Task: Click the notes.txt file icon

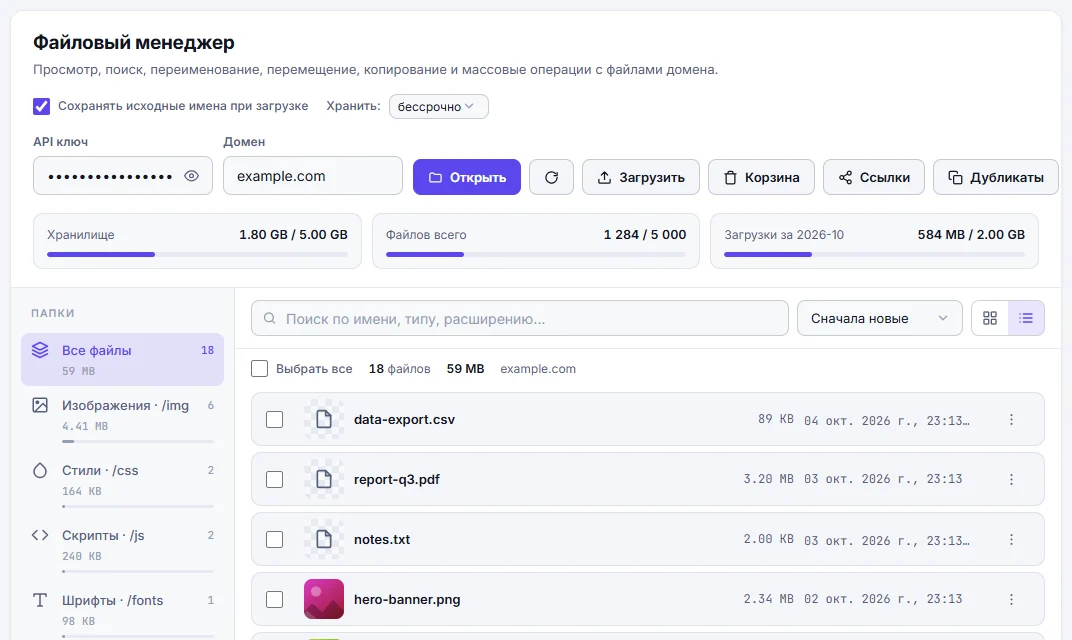Action: pyautogui.click(x=324, y=539)
